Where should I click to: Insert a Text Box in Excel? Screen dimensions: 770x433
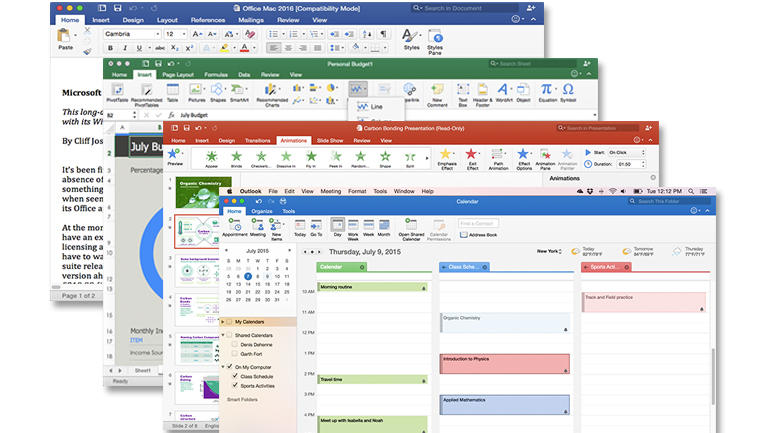coord(463,94)
